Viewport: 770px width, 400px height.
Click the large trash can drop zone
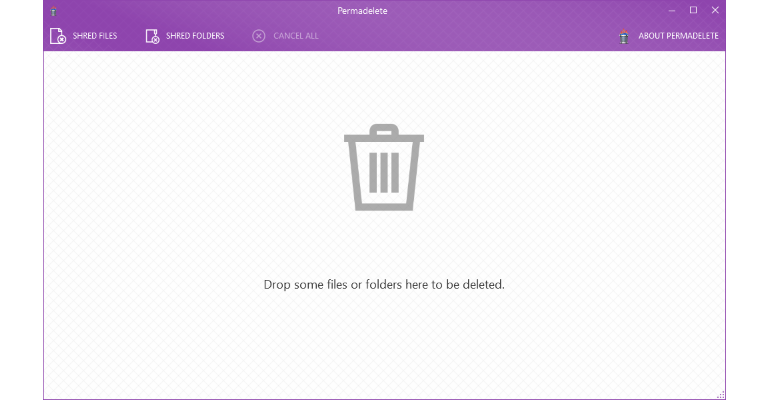coord(384,167)
